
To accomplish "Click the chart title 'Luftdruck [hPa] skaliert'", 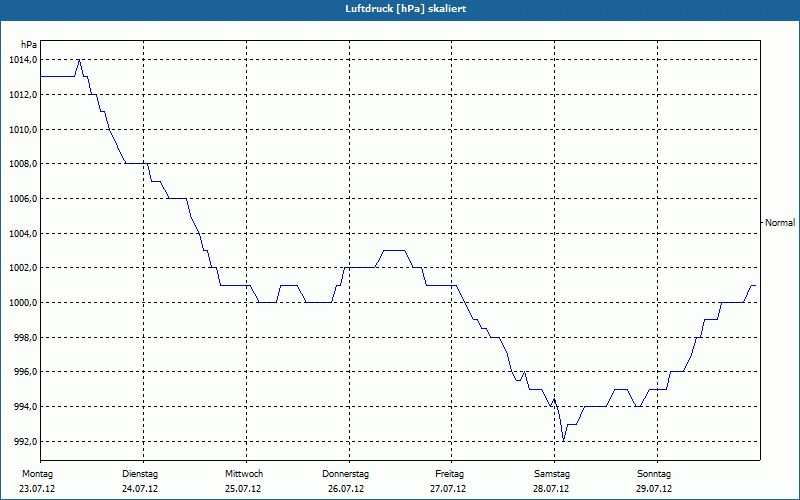I will click(406, 9).
